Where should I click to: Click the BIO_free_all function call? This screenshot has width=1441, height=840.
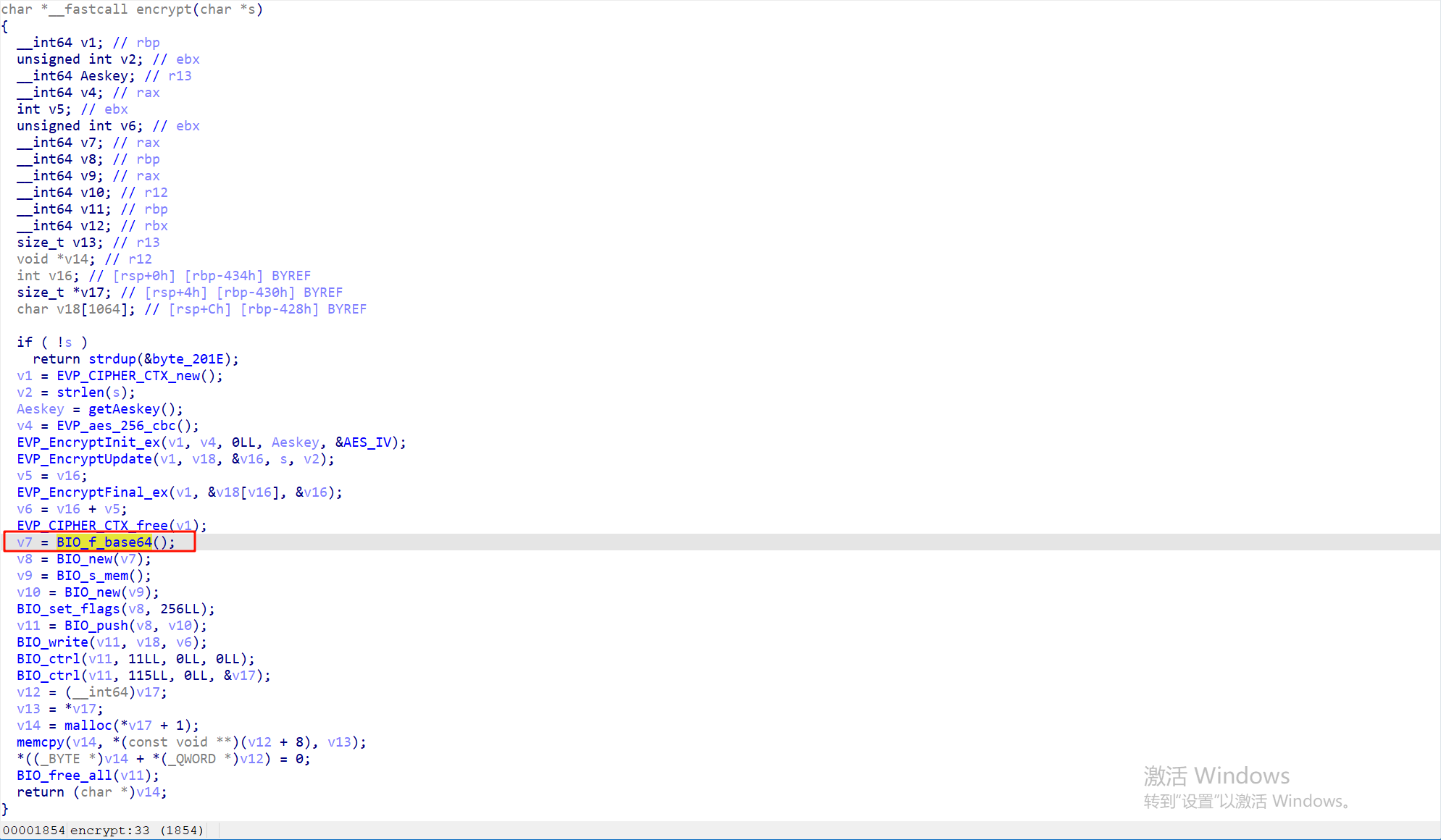pyautogui.click(x=64, y=776)
